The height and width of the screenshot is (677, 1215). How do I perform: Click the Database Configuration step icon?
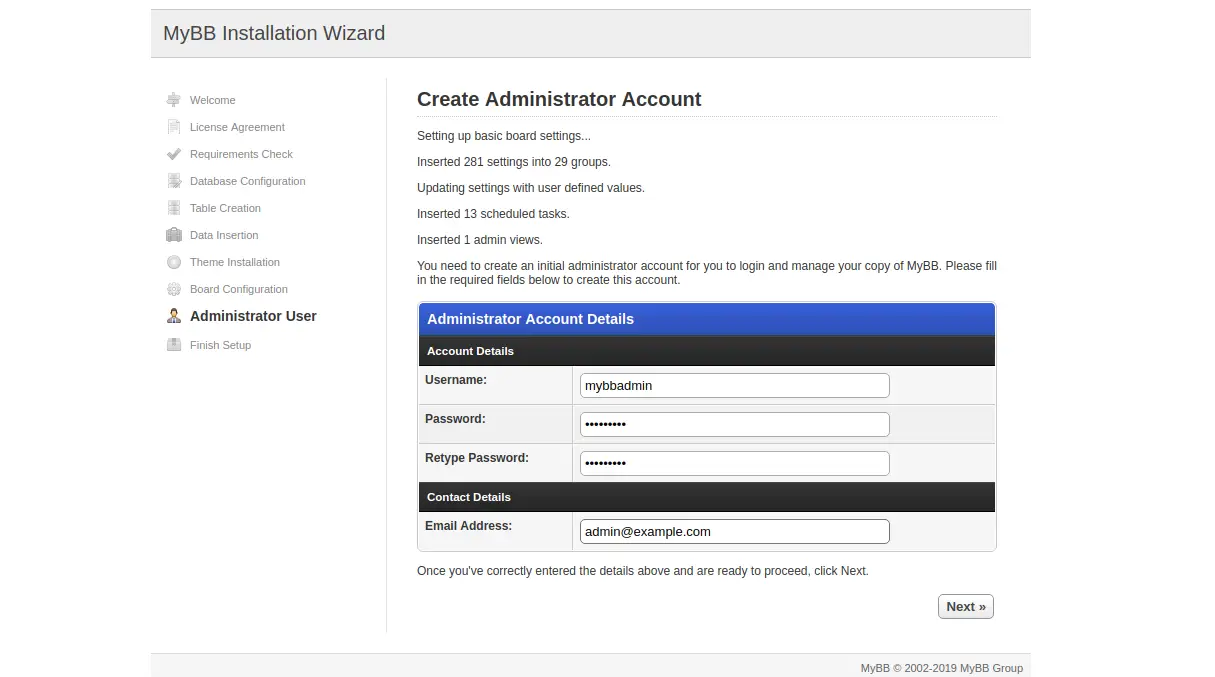[x=173, y=181]
